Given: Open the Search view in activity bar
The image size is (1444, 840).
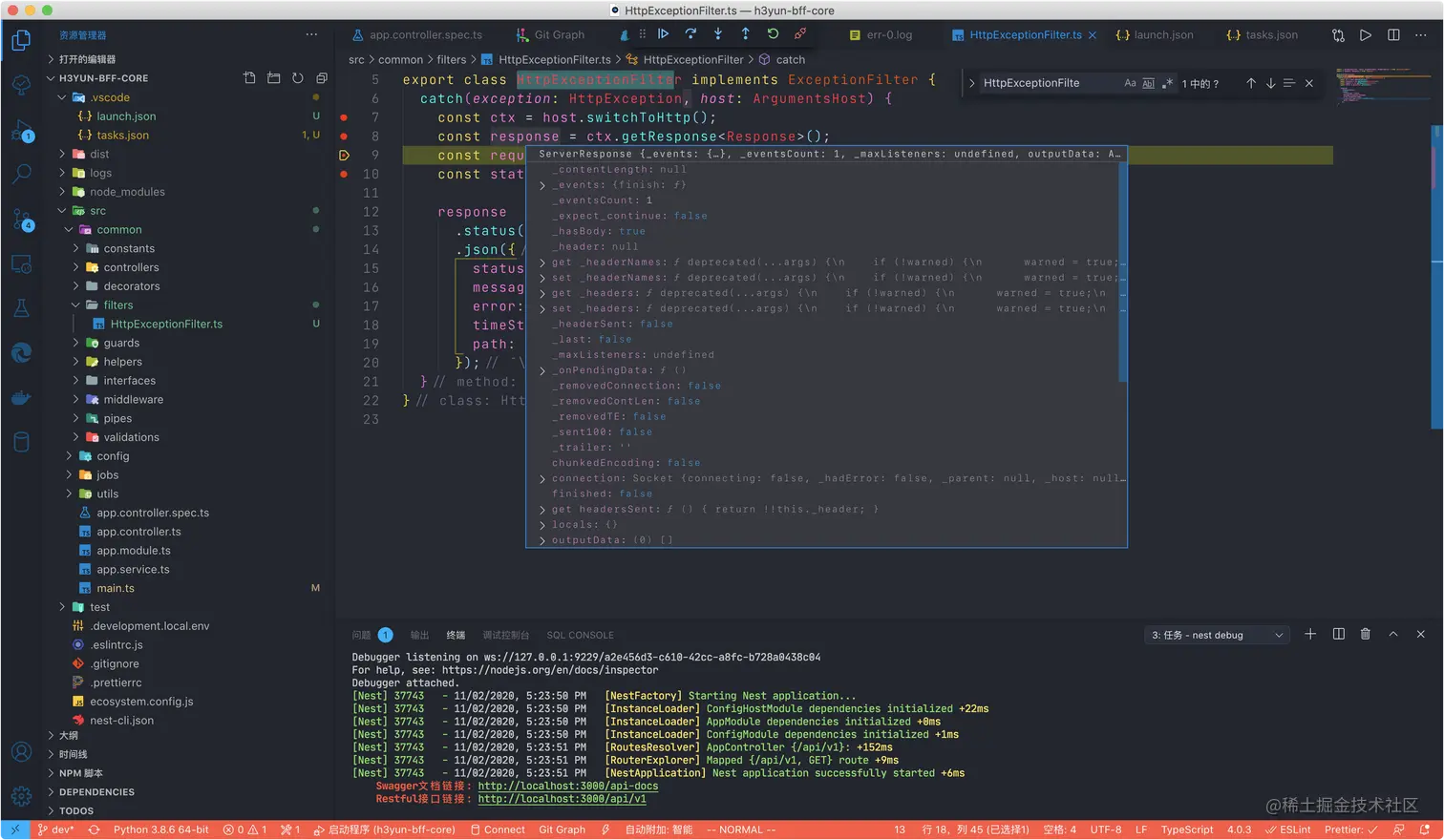Looking at the screenshot, I should click(21, 174).
